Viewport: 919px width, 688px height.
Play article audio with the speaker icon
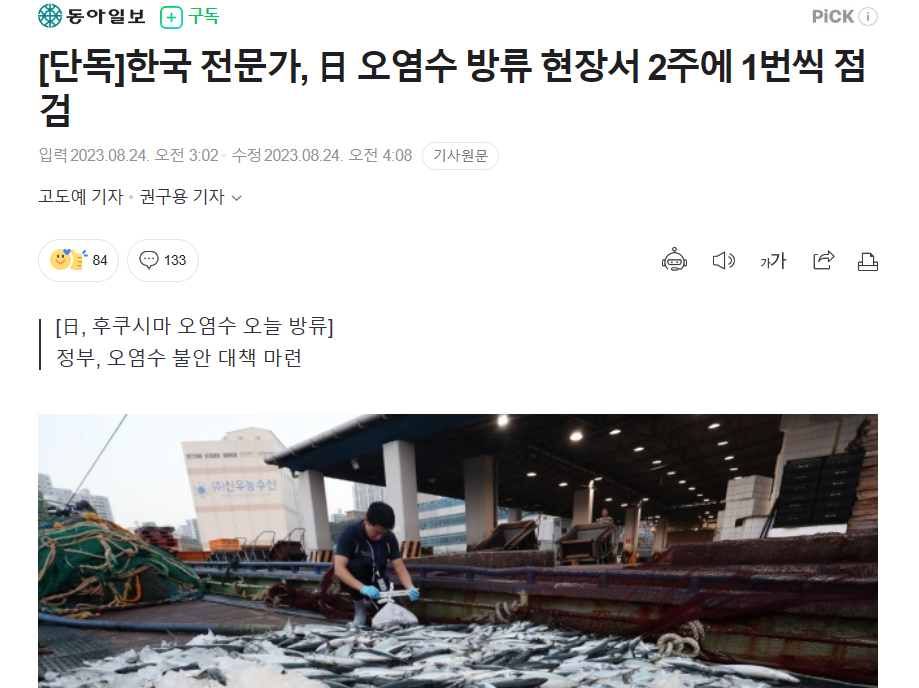coord(723,260)
